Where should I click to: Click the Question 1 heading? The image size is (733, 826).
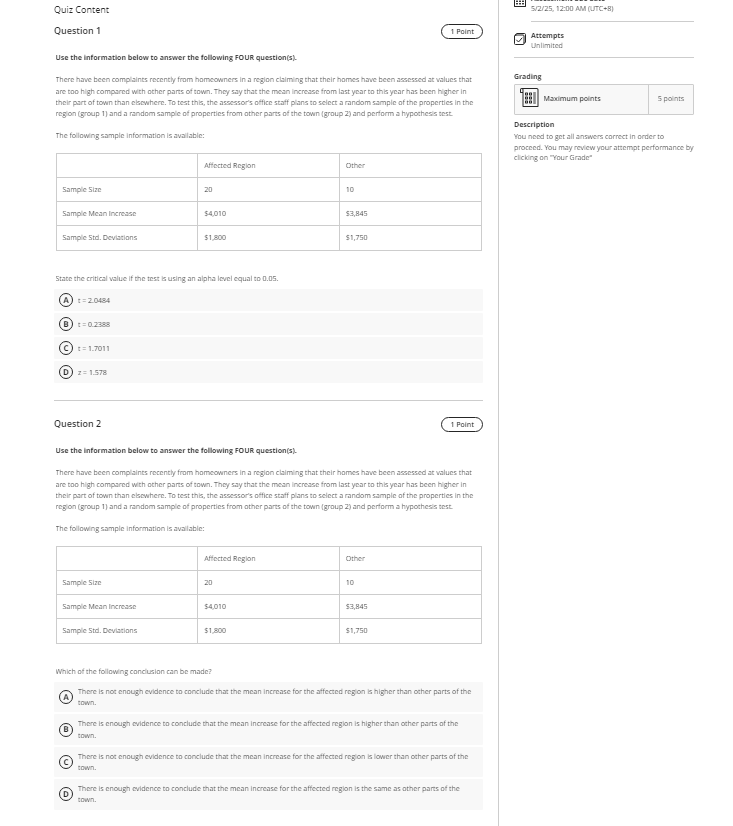pos(77,31)
